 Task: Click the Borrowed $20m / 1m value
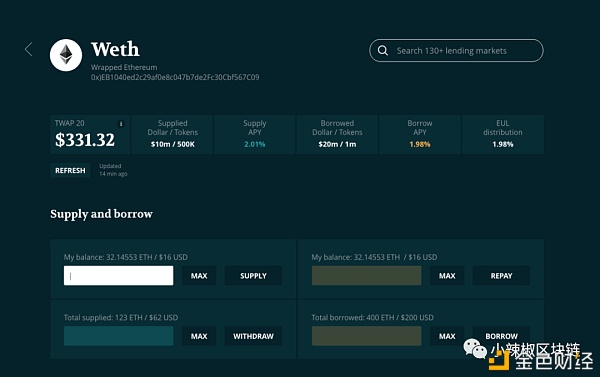337,144
